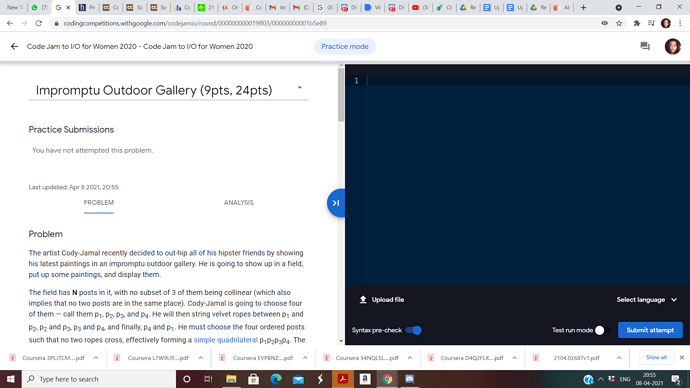Screen dimensions: 690x388
Task: Expand options for 2104.02687v1 pdf download
Action: pyautogui.click(x=619, y=358)
